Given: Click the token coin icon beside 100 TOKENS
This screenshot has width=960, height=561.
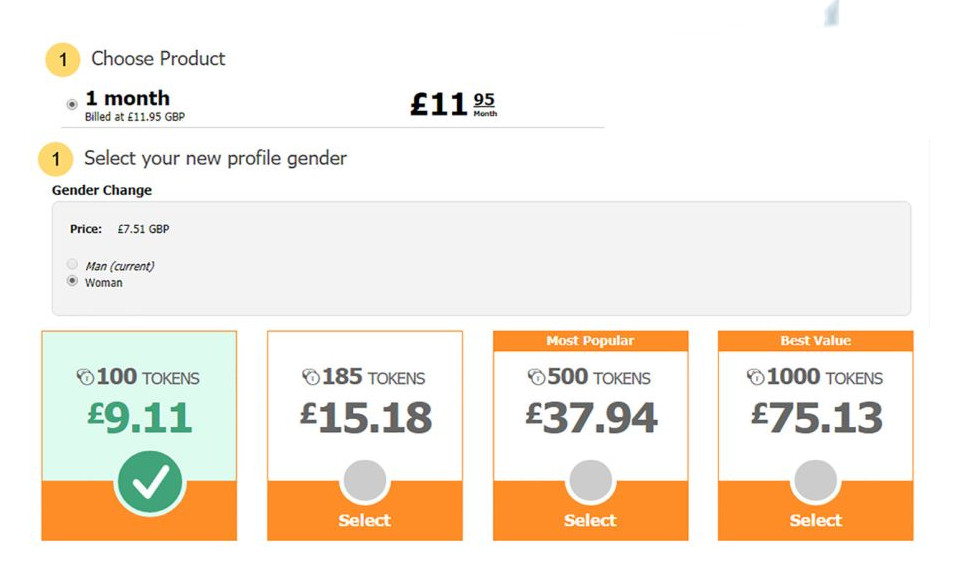Looking at the screenshot, I should coord(85,377).
